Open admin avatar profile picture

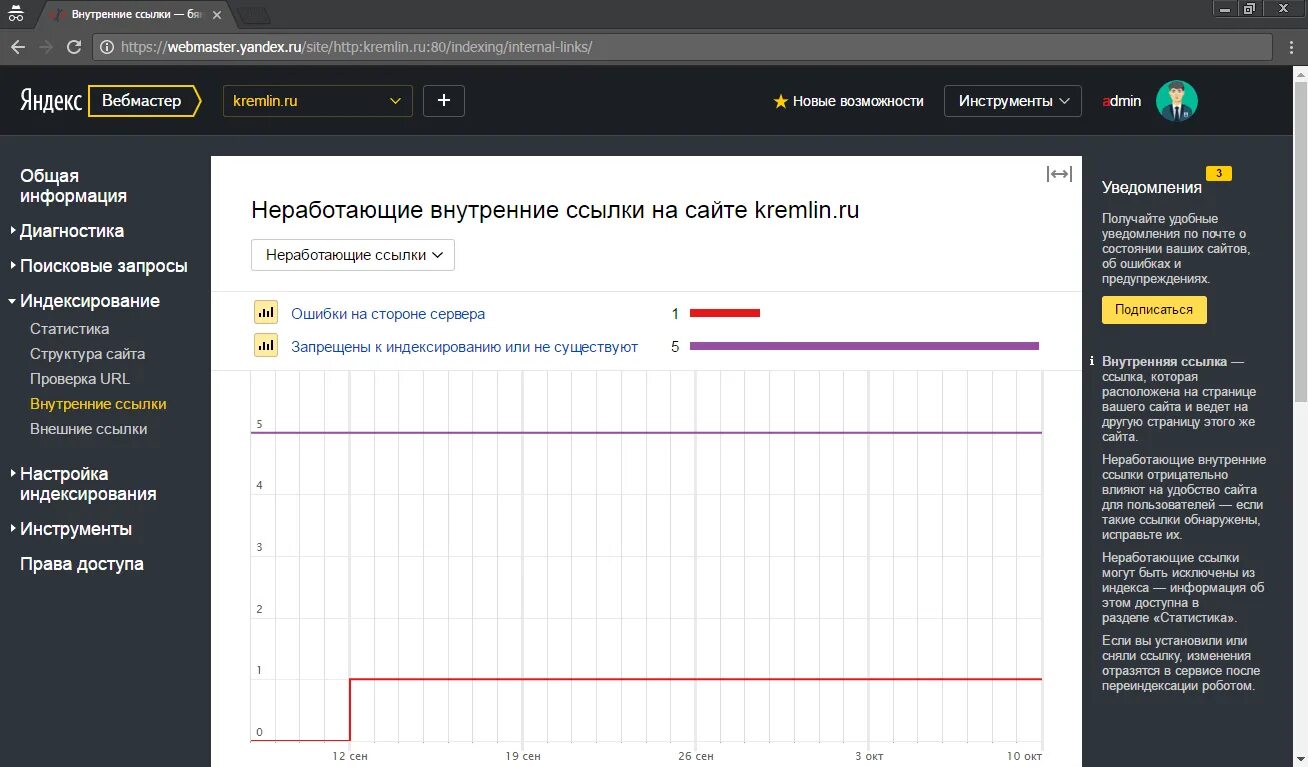[x=1177, y=101]
